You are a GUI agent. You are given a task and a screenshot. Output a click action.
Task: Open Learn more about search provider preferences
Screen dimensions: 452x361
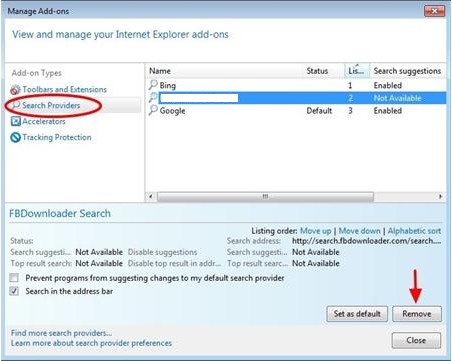pos(91,343)
